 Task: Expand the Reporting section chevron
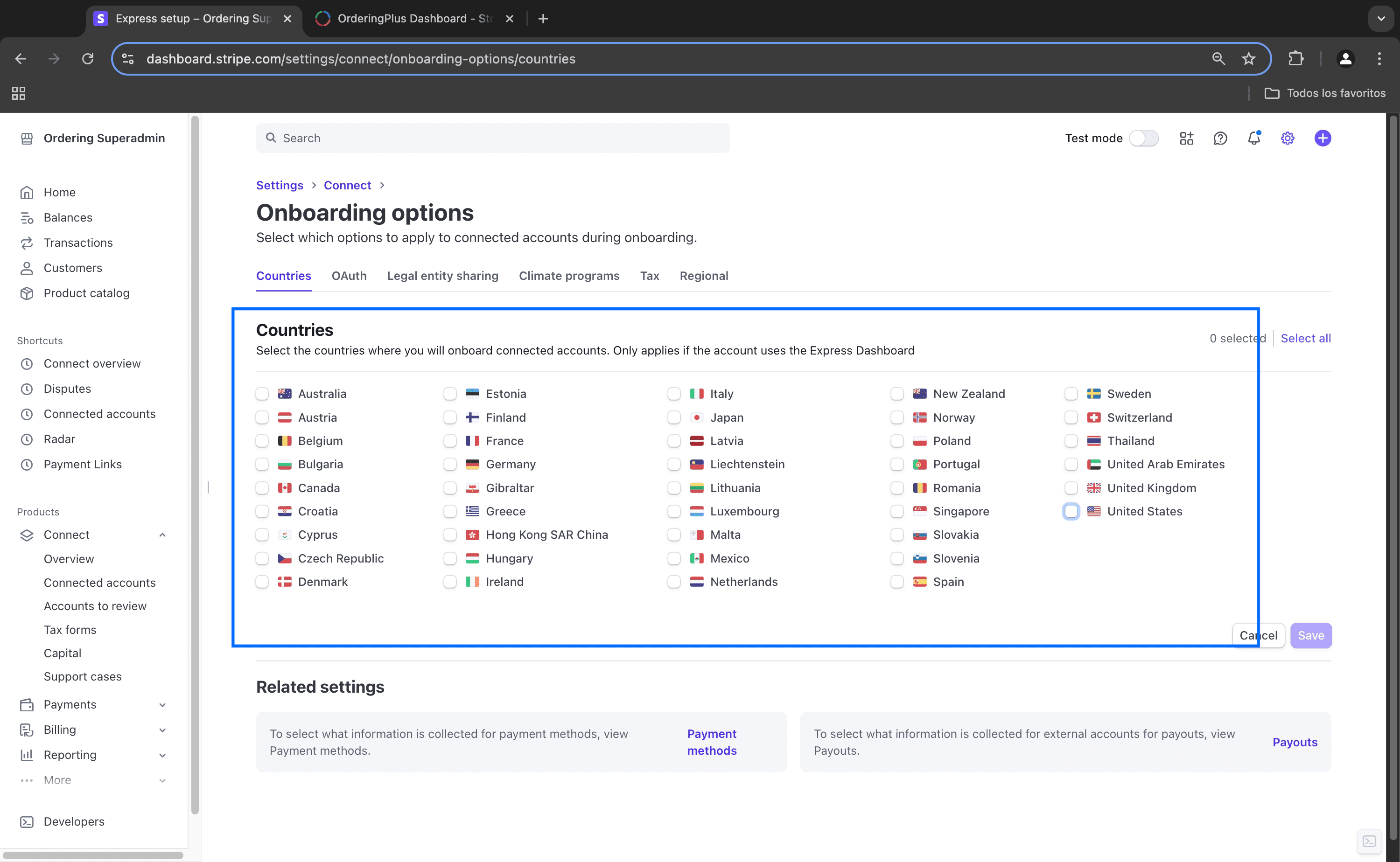click(x=162, y=755)
